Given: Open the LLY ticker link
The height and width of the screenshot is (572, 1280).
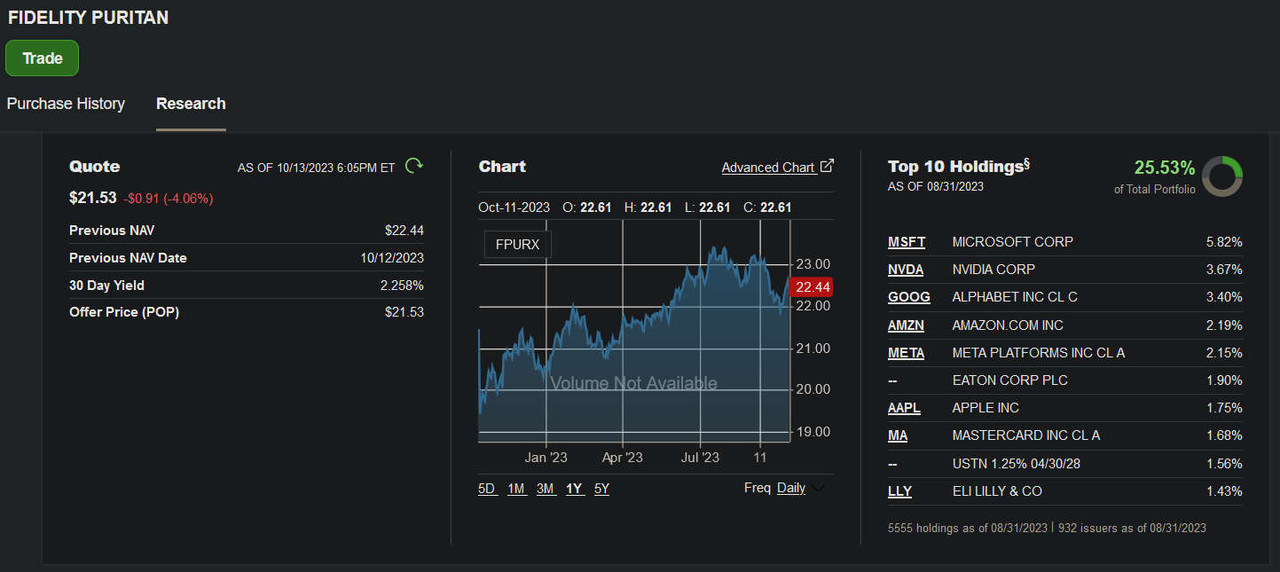Looking at the screenshot, I should pos(900,491).
